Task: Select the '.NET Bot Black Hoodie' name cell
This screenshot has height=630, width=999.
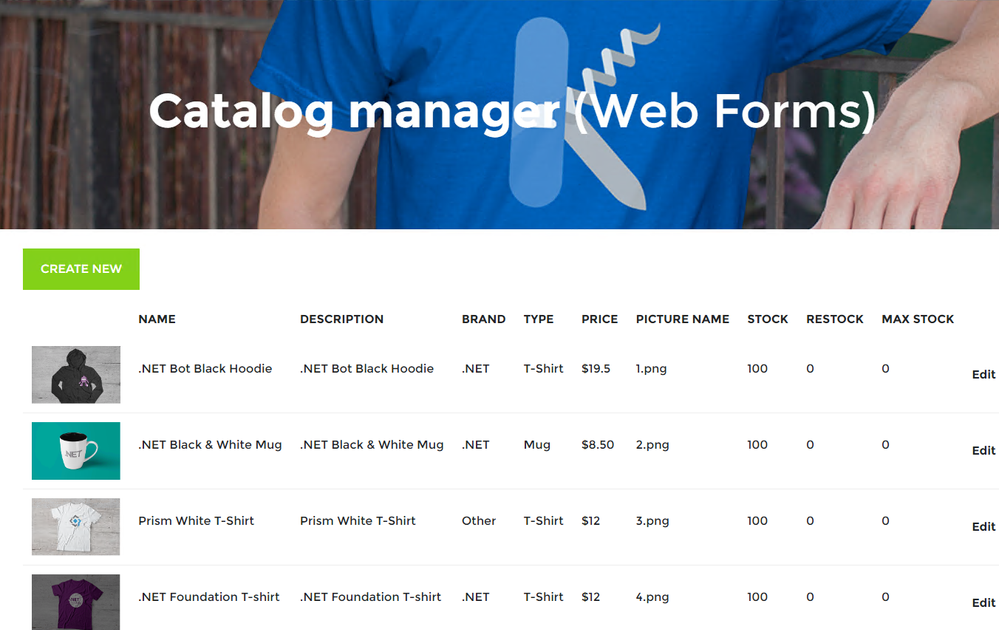Action: (x=205, y=369)
